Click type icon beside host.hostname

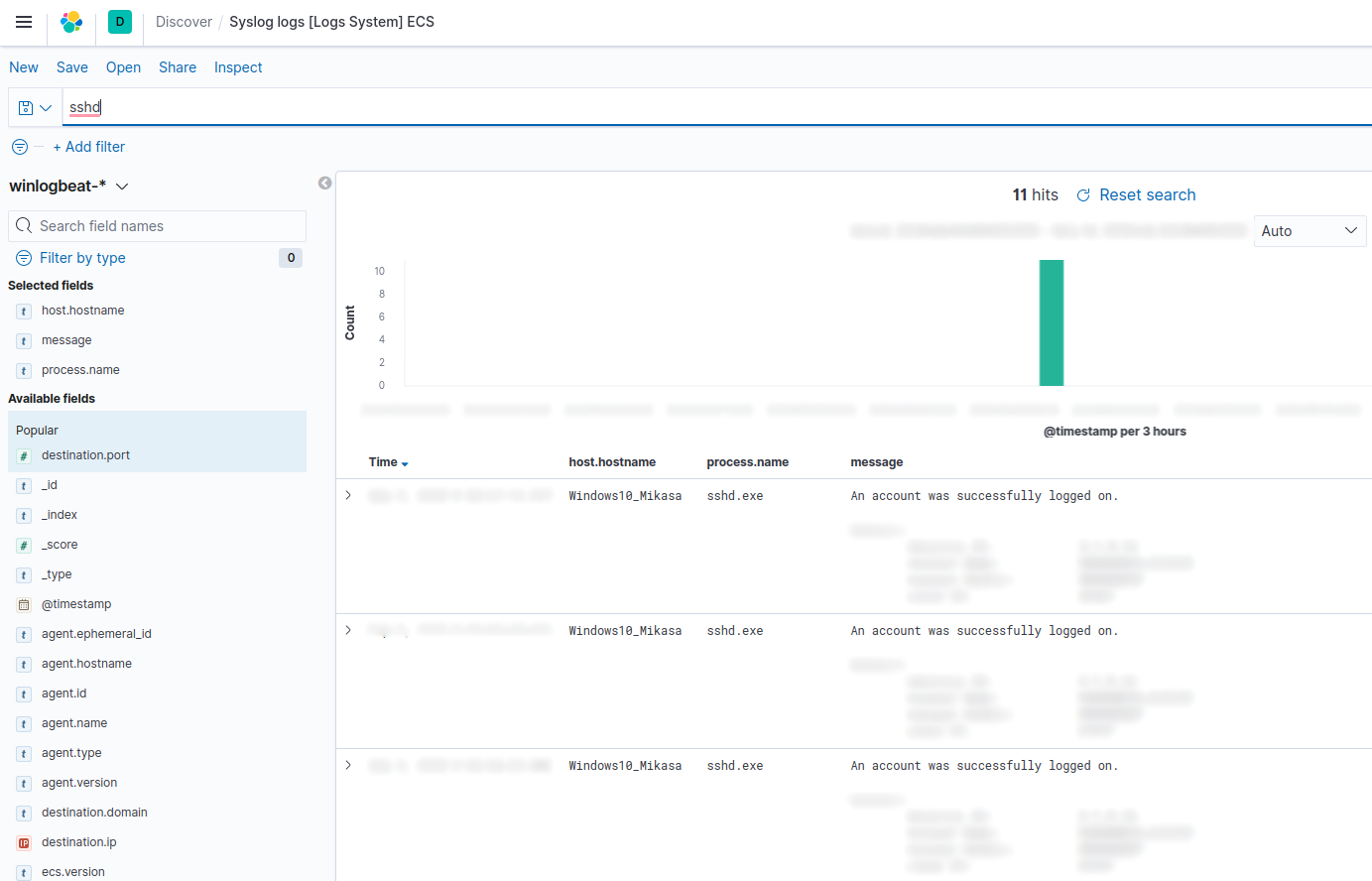(24, 312)
